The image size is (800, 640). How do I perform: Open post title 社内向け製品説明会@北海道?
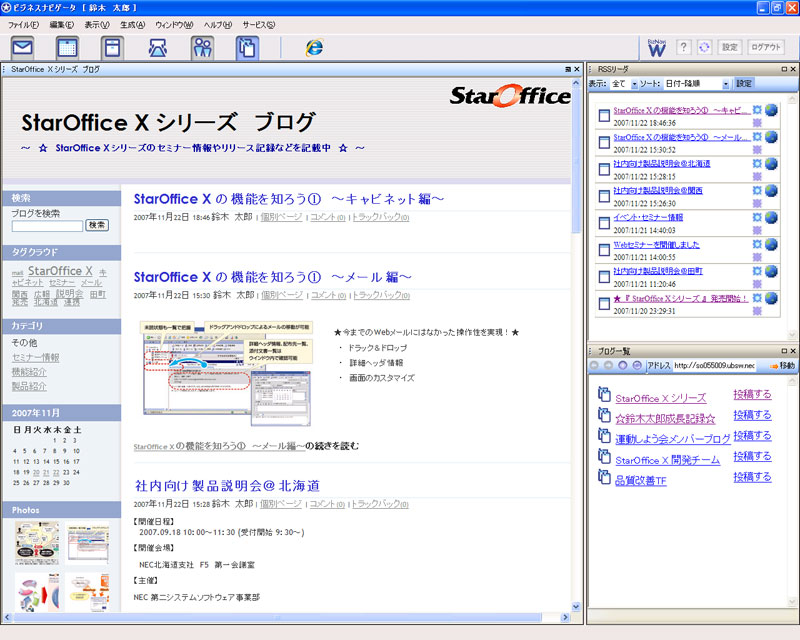228,485
